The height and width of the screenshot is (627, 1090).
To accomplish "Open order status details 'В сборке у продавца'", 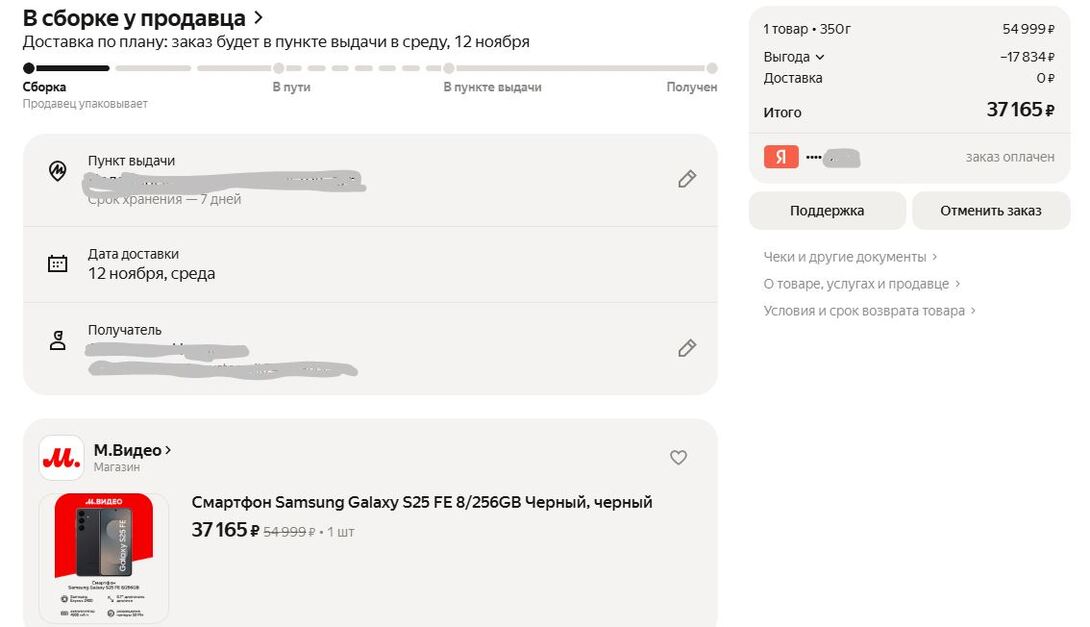I will click(143, 18).
